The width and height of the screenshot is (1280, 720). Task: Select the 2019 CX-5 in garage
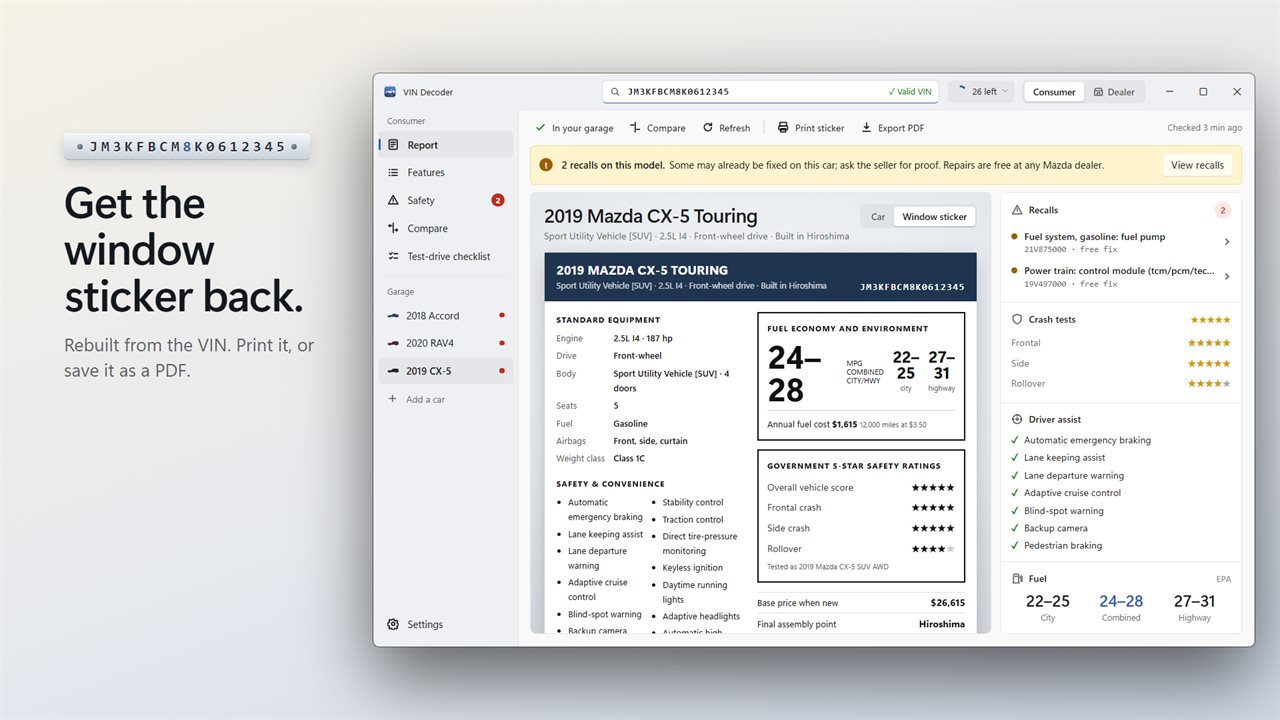click(x=446, y=371)
